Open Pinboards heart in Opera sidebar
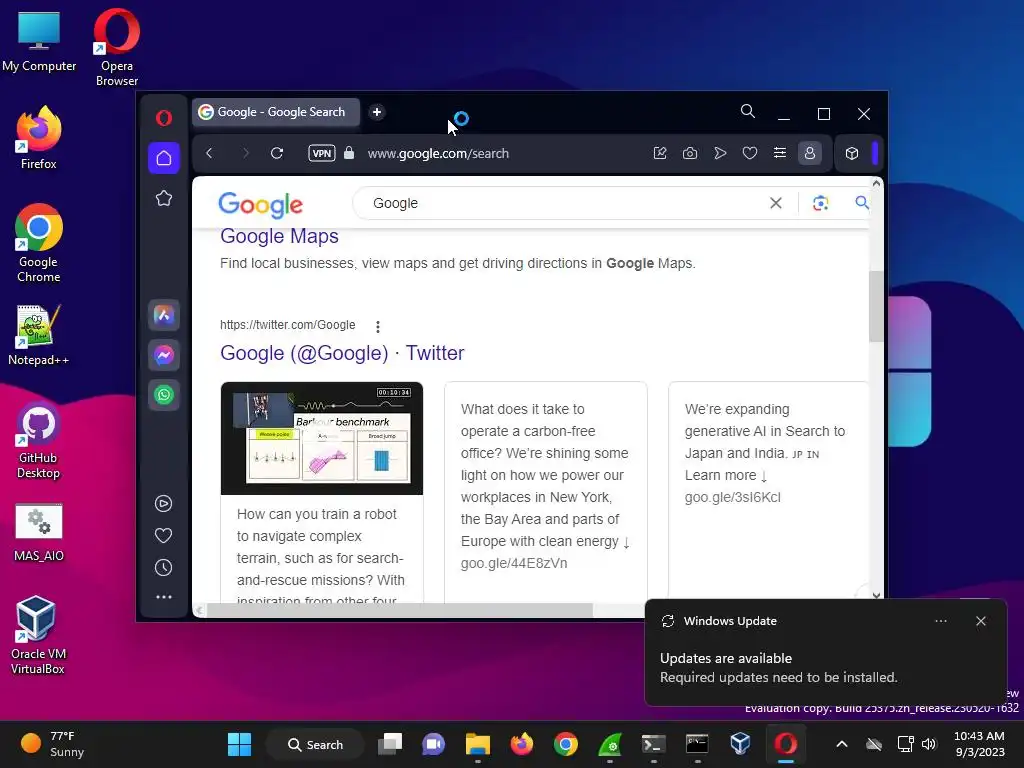This screenshot has width=1024, height=768. (x=163, y=536)
